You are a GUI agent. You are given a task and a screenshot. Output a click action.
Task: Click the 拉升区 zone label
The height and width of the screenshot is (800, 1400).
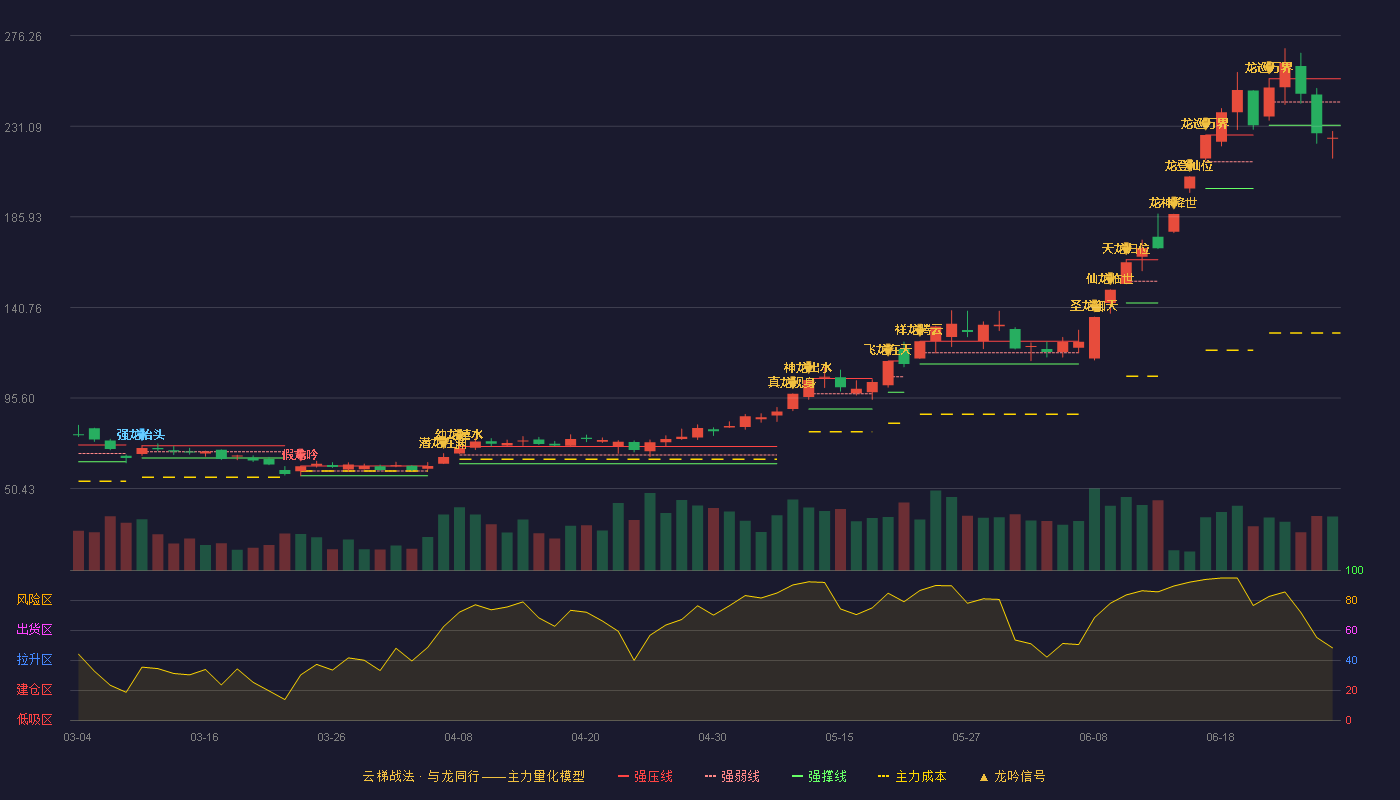(35, 660)
